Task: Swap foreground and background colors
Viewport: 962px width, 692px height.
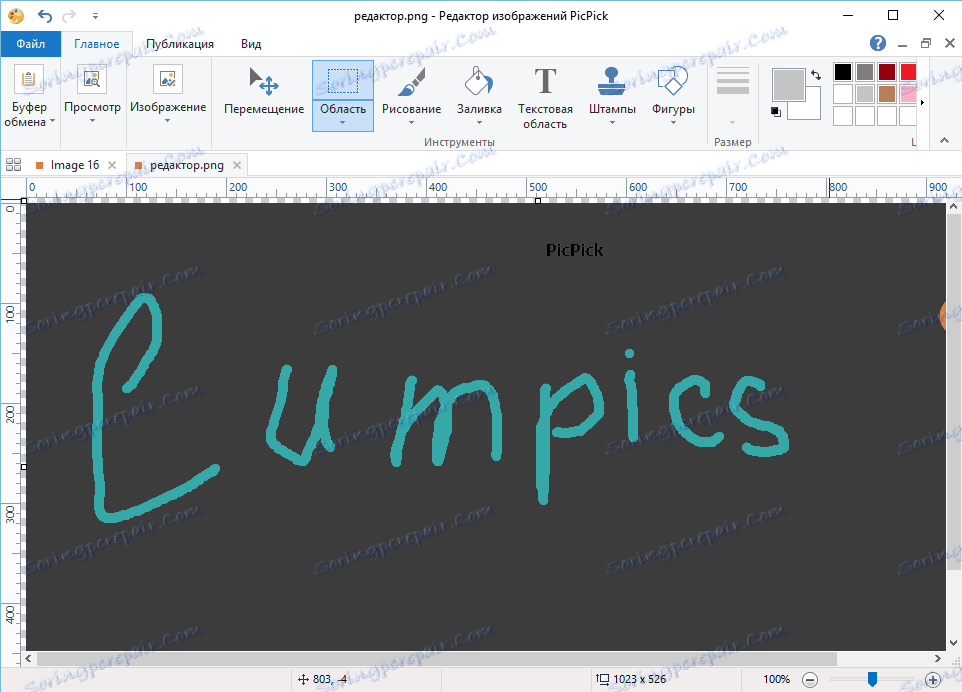Action: (816, 75)
